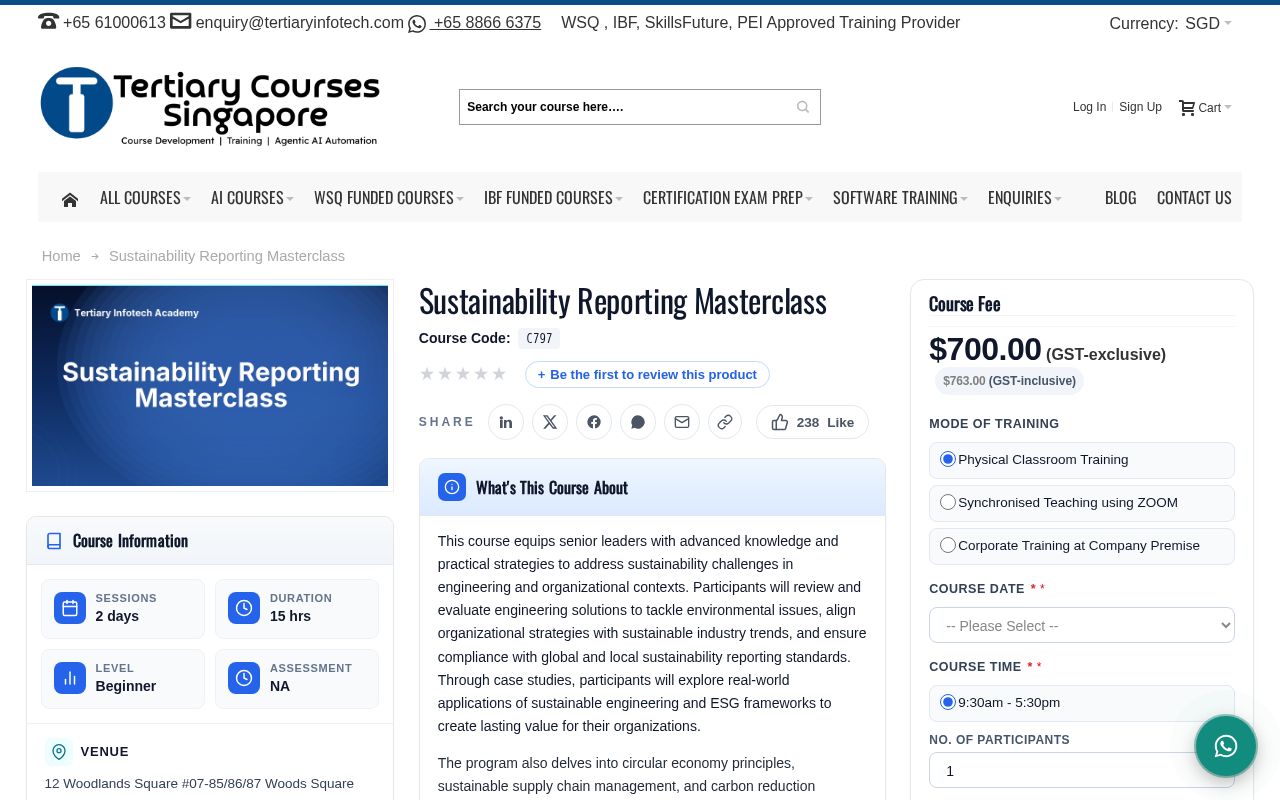Viewport: 1280px width, 800px height.
Task: Open the Sustainability Reporting Masterclass course image
Action: tap(210, 386)
